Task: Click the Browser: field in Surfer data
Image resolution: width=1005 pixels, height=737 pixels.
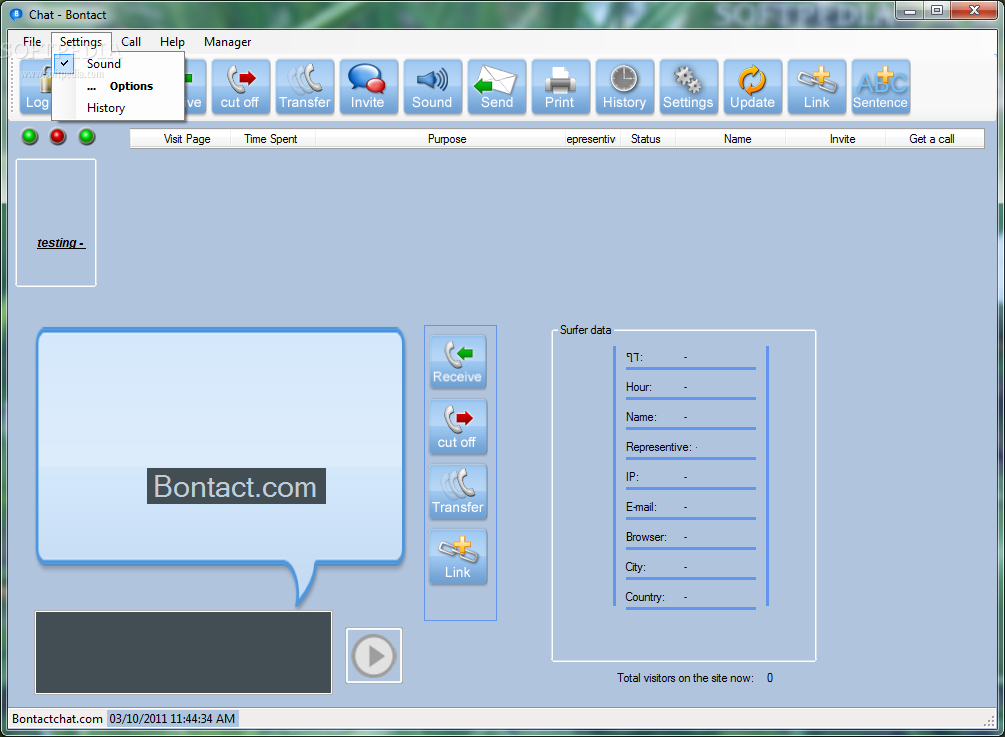Action: pyautogui.click(x=690, y=537)
